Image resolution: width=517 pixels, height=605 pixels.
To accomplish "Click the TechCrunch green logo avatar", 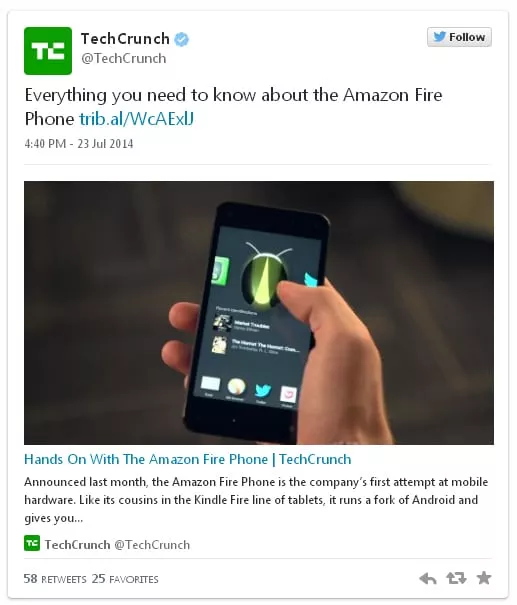I will coord(48,51).
